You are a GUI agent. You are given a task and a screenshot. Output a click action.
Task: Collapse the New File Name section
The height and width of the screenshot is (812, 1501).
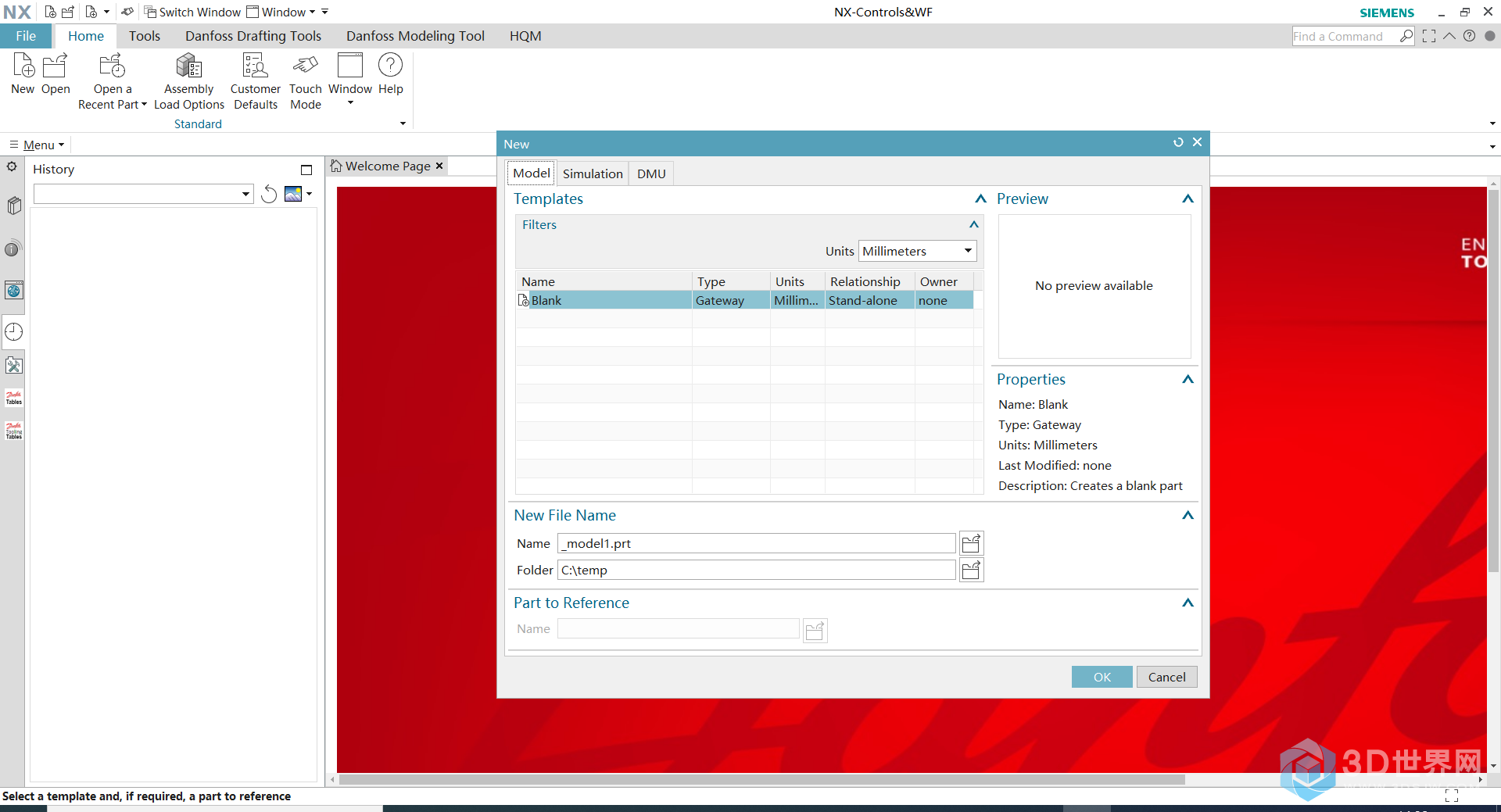(x=1188, y=515)
